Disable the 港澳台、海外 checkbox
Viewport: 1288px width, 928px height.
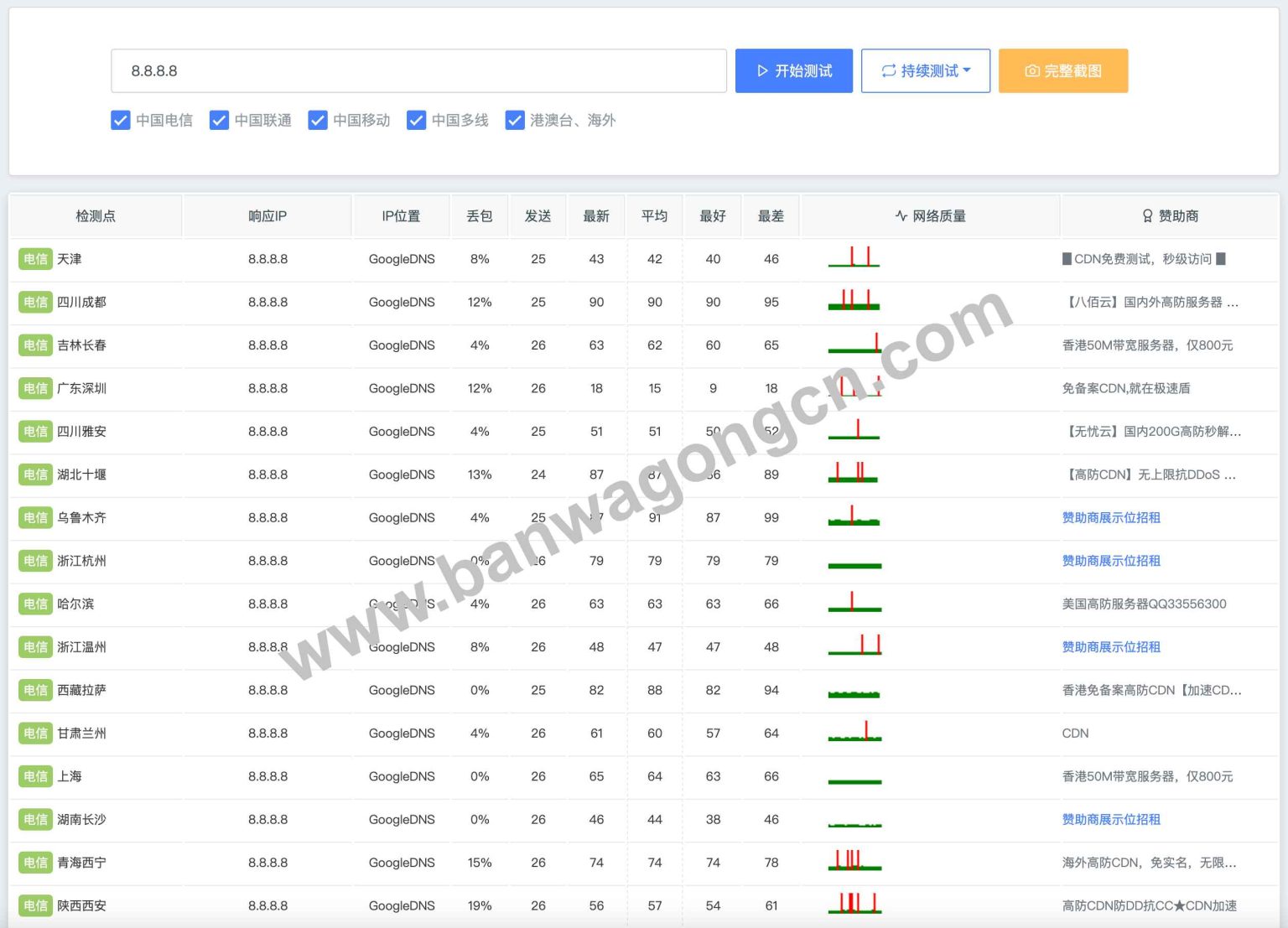click(x=515, y=120)
